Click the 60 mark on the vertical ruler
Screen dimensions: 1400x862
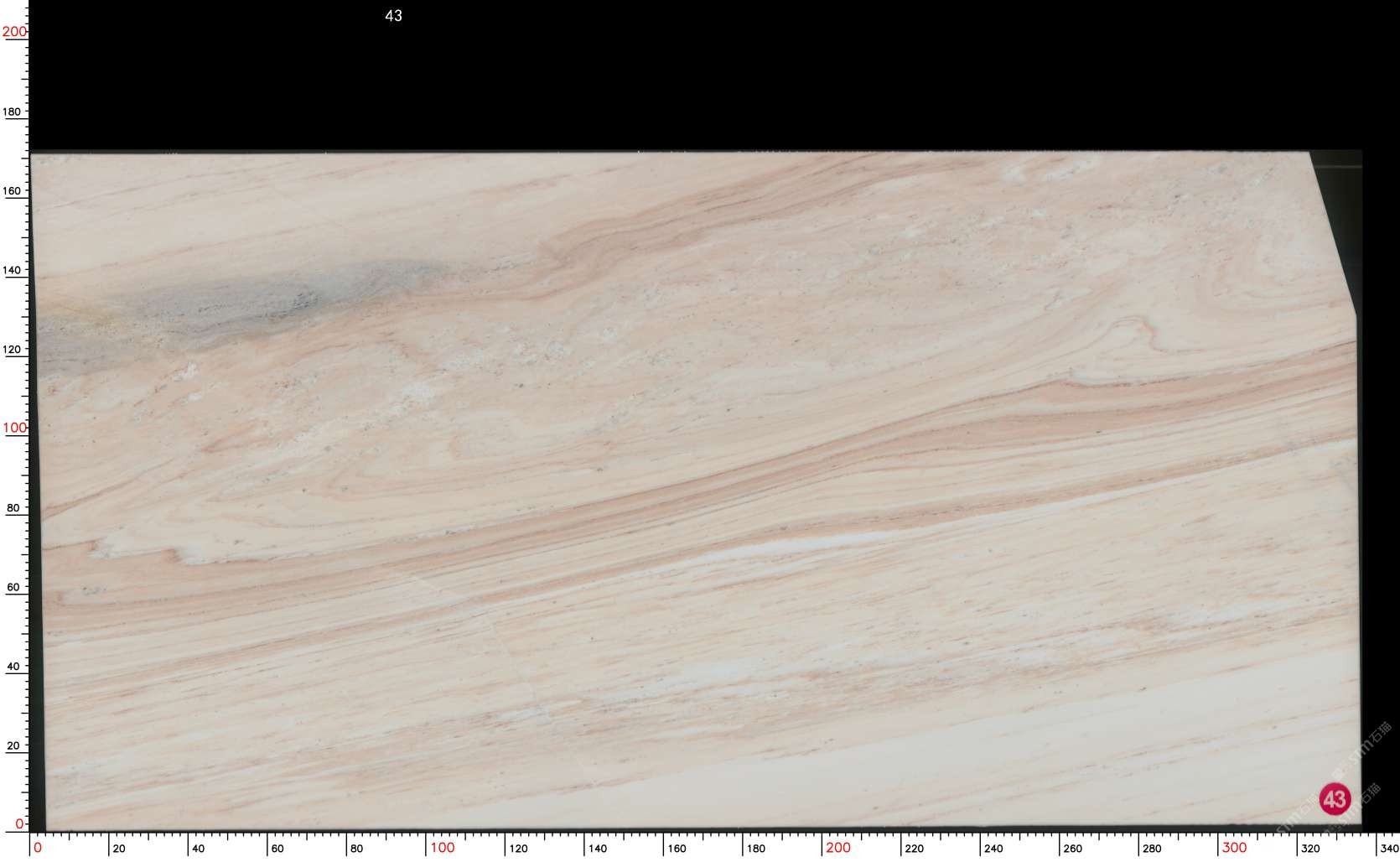tap(13, 587)
